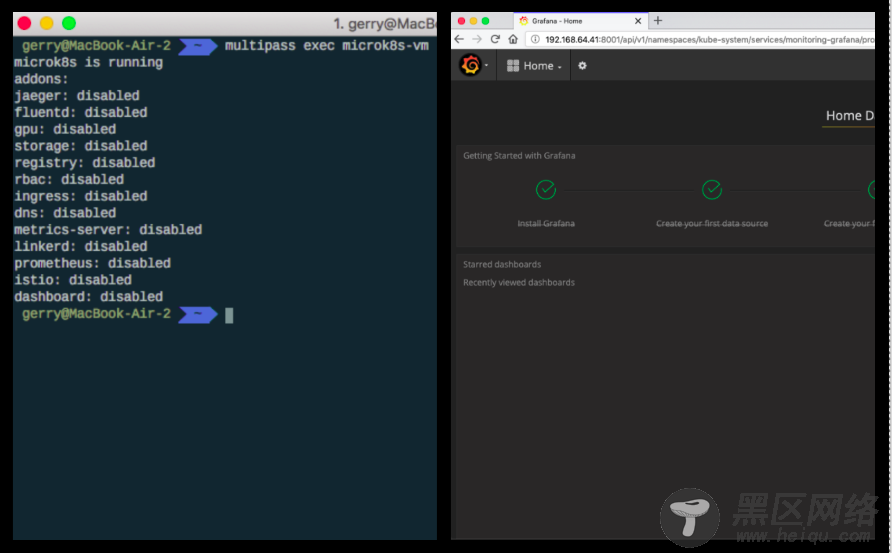Click 'linkerd: disabled' line in terminal
Viewport: 892px width, 553px height.
(81, 246)
